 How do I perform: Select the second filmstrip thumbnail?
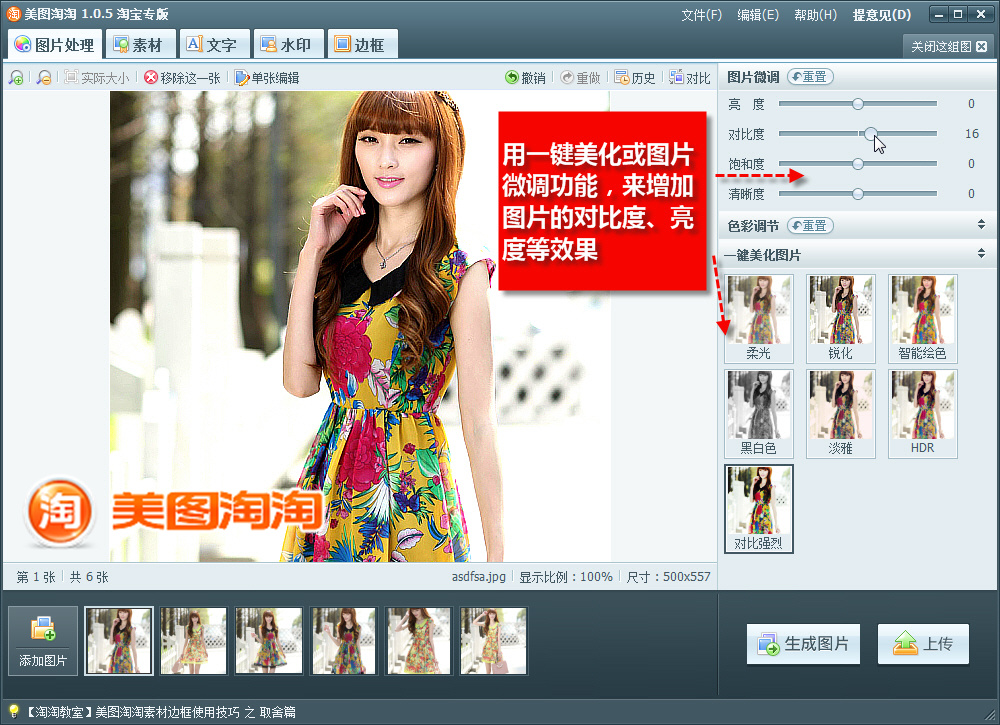[194, 641]
